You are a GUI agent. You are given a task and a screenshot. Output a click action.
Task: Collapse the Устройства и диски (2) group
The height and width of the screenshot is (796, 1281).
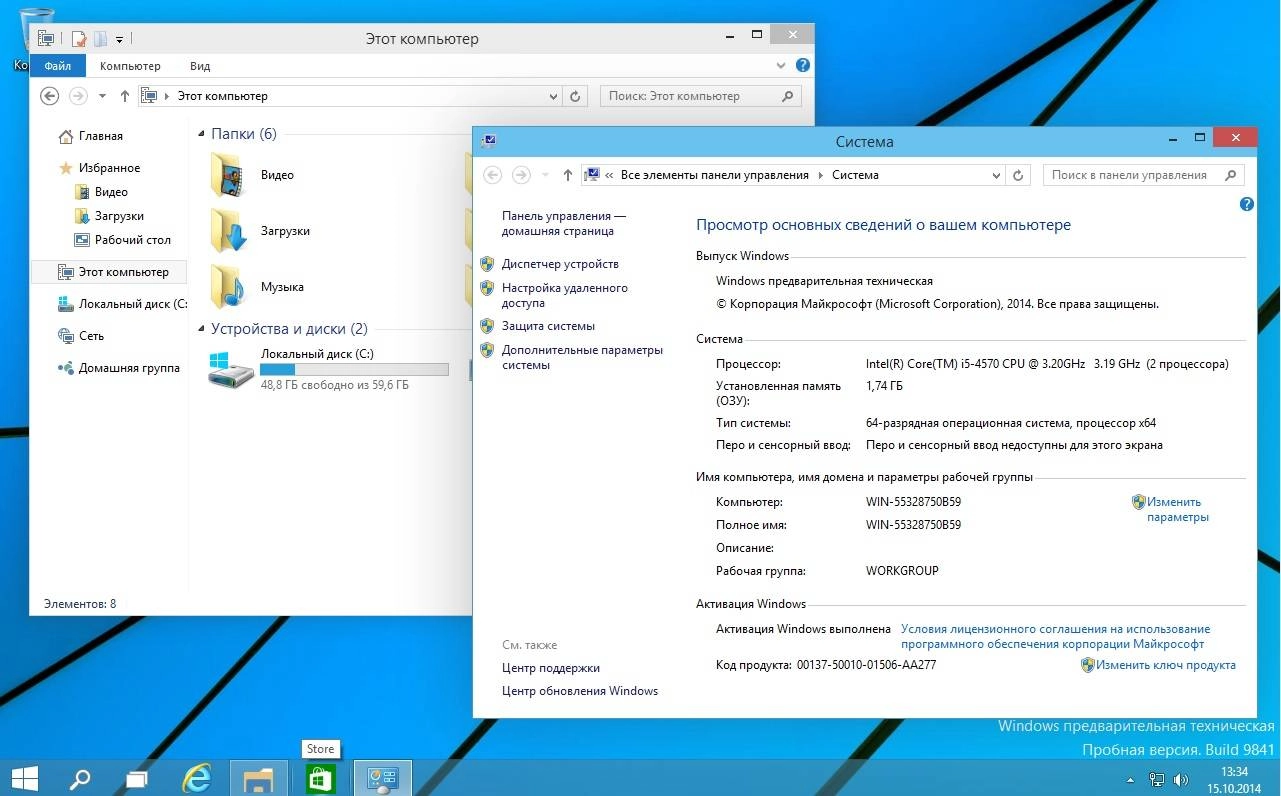(x=200, y=329)
